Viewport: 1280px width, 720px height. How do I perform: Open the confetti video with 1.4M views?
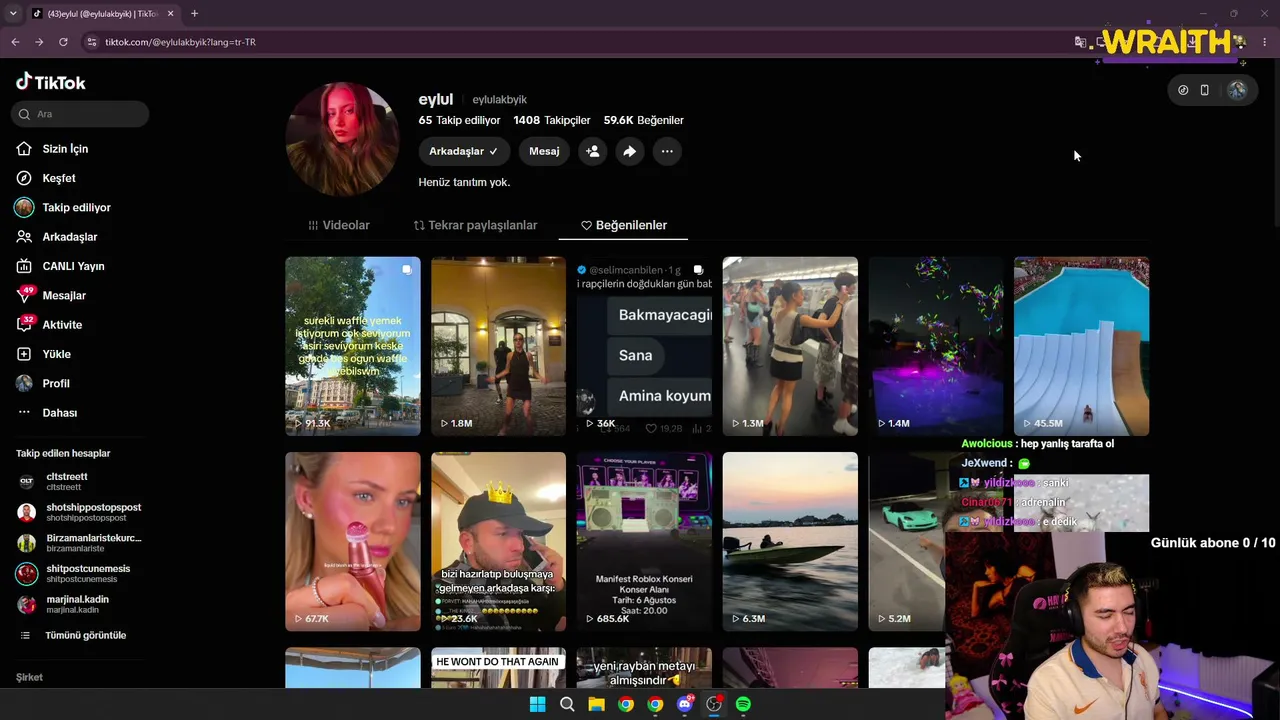[936, 346]
